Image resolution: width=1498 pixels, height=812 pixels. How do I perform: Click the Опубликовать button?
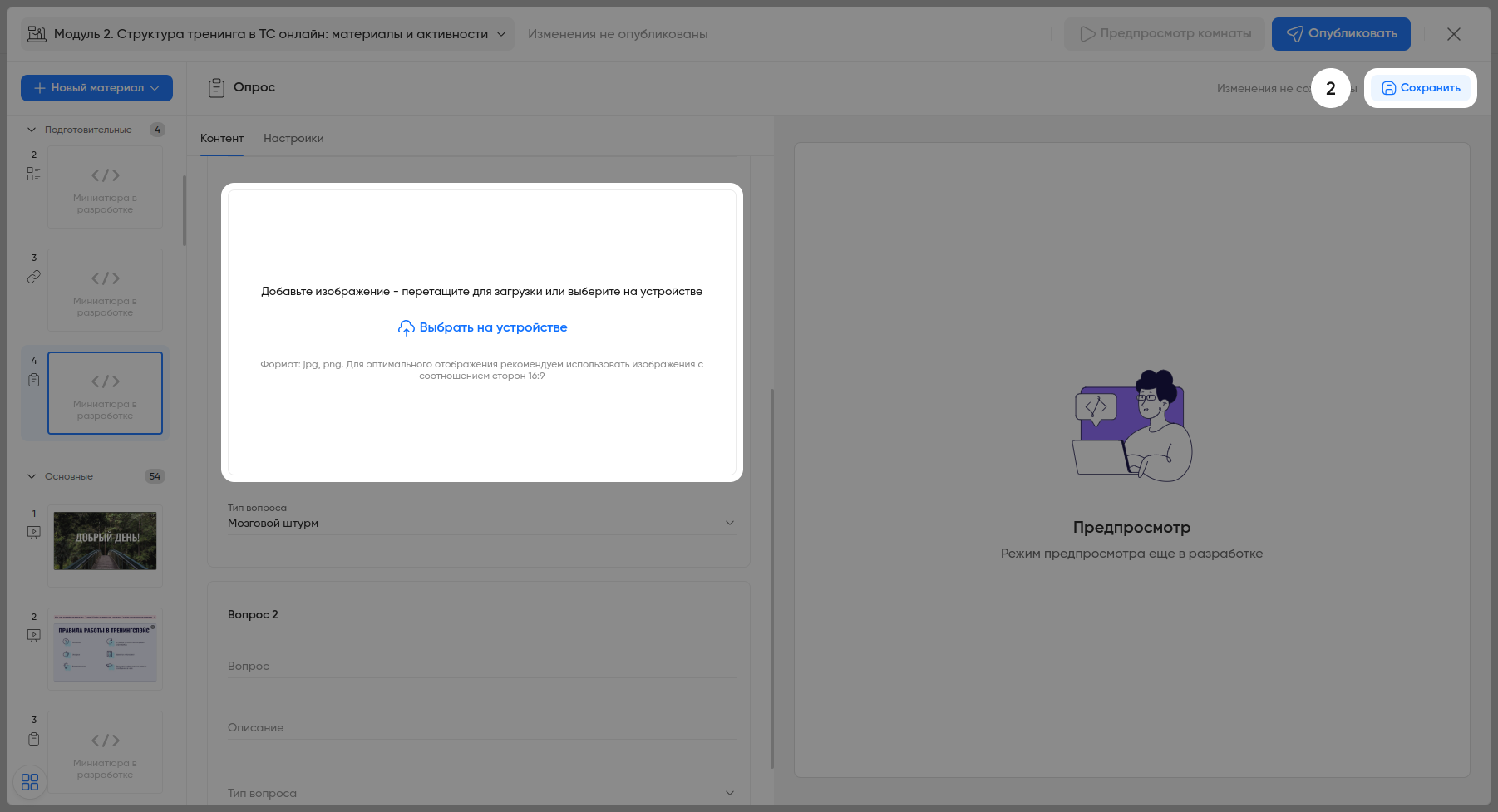click(x=1340, y=34)
